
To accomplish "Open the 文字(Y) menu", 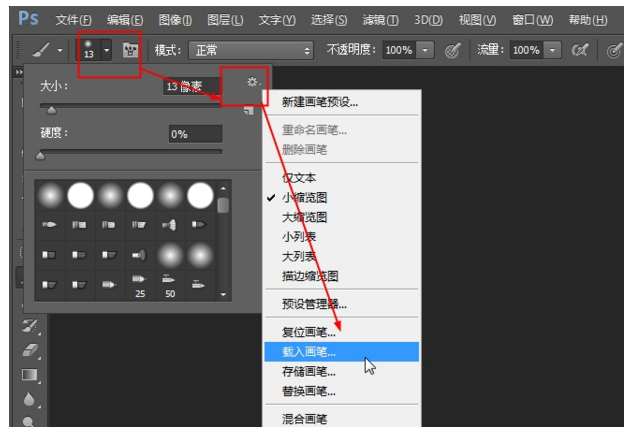I will coord(277,20).
